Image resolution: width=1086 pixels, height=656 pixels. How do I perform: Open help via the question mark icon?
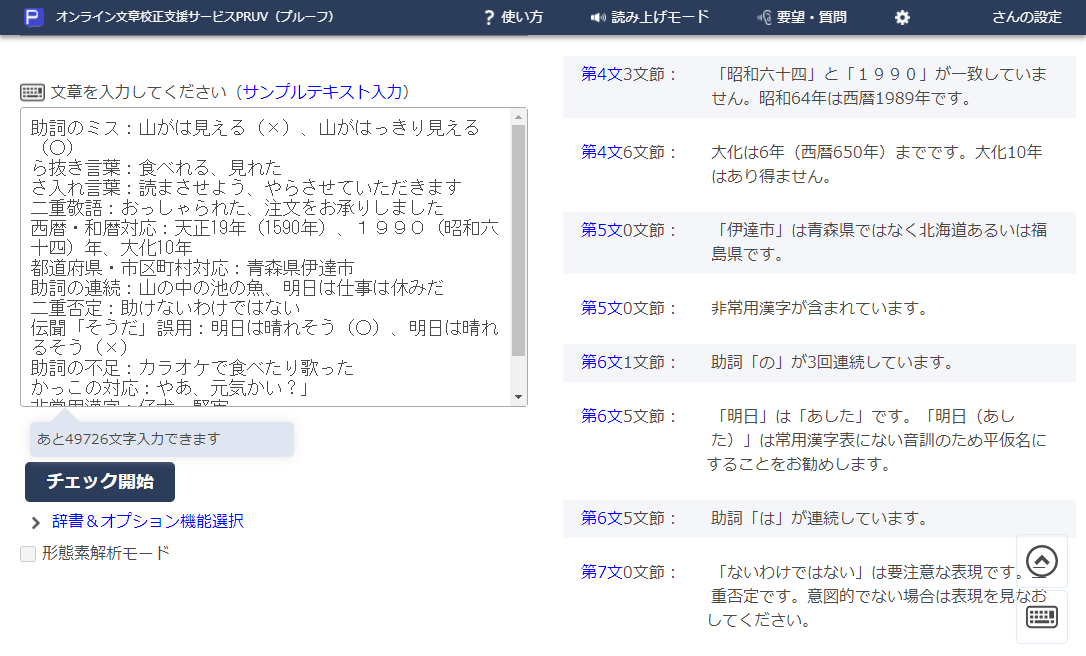[487, 17]
